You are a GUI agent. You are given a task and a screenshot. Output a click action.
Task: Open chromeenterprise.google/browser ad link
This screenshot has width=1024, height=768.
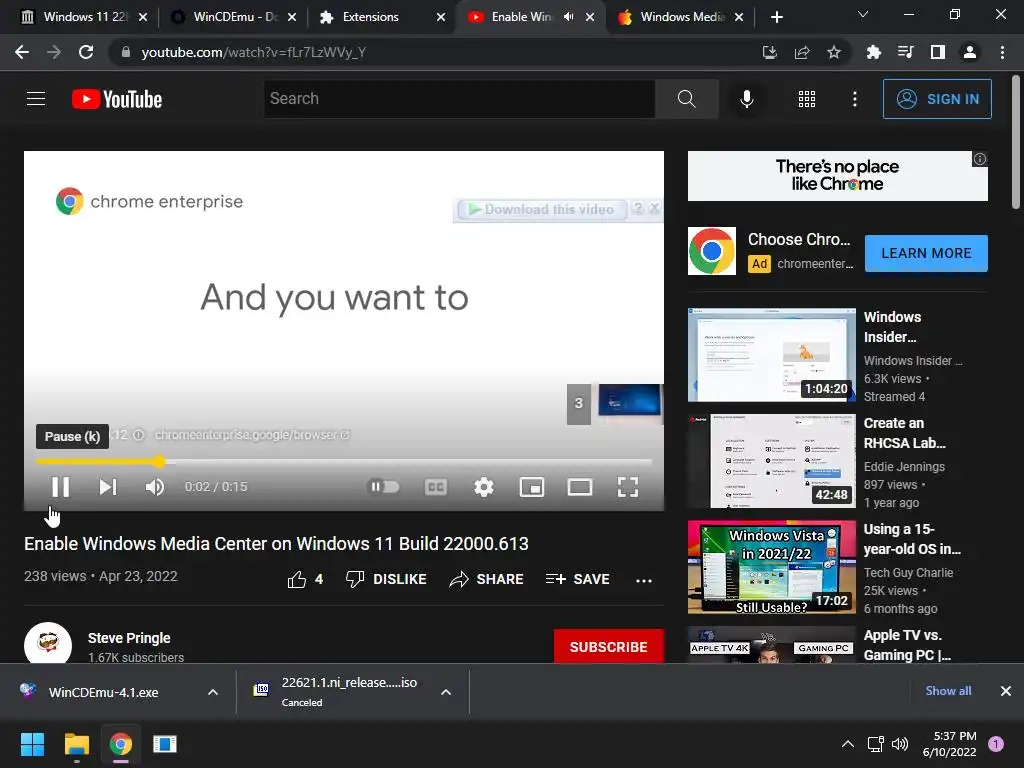pos(252,435)
